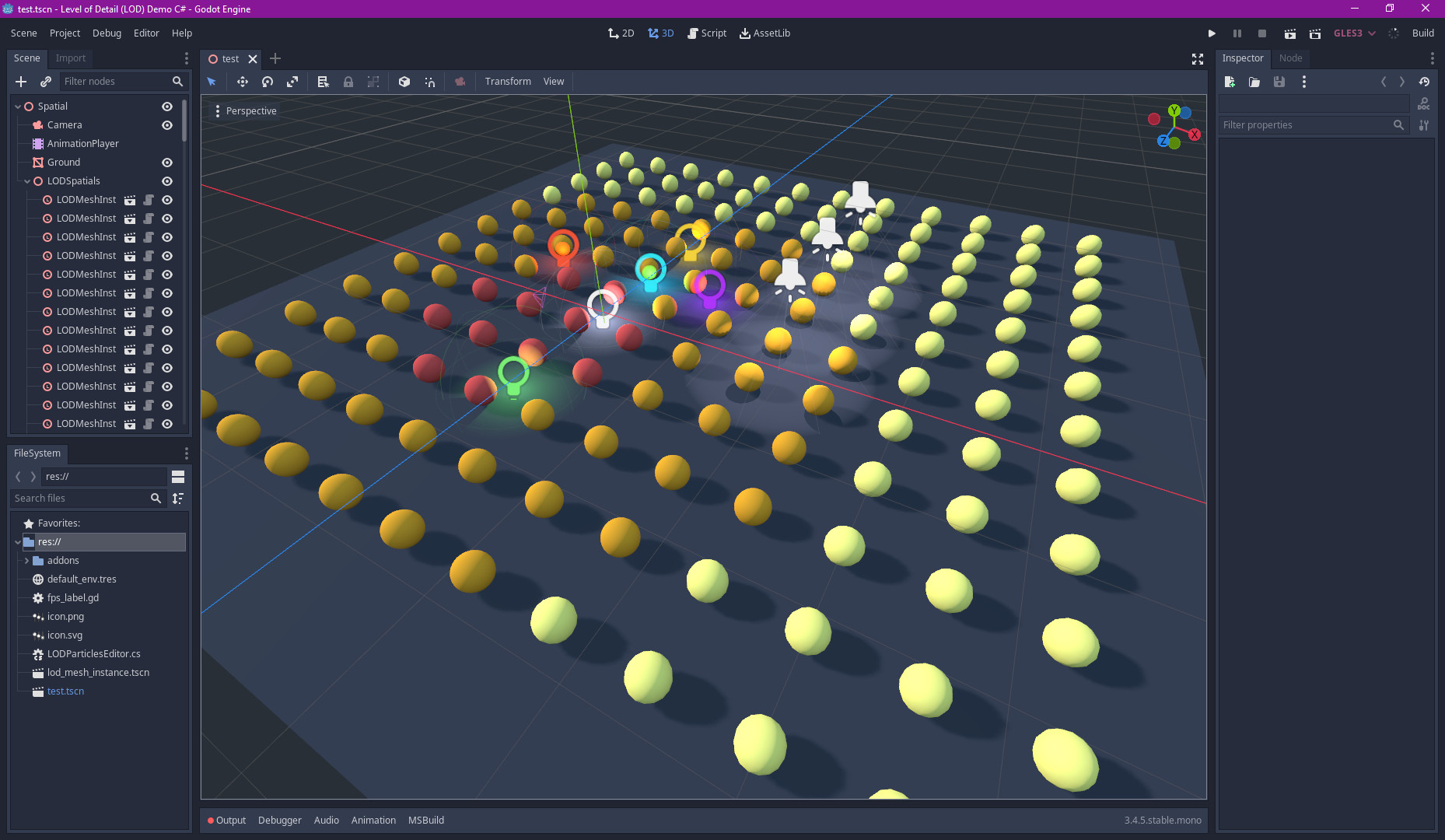This screenshot has width=1445, height=840.
Task: Click the red X axis gizmo
Action: click(x=1195, y=135)
